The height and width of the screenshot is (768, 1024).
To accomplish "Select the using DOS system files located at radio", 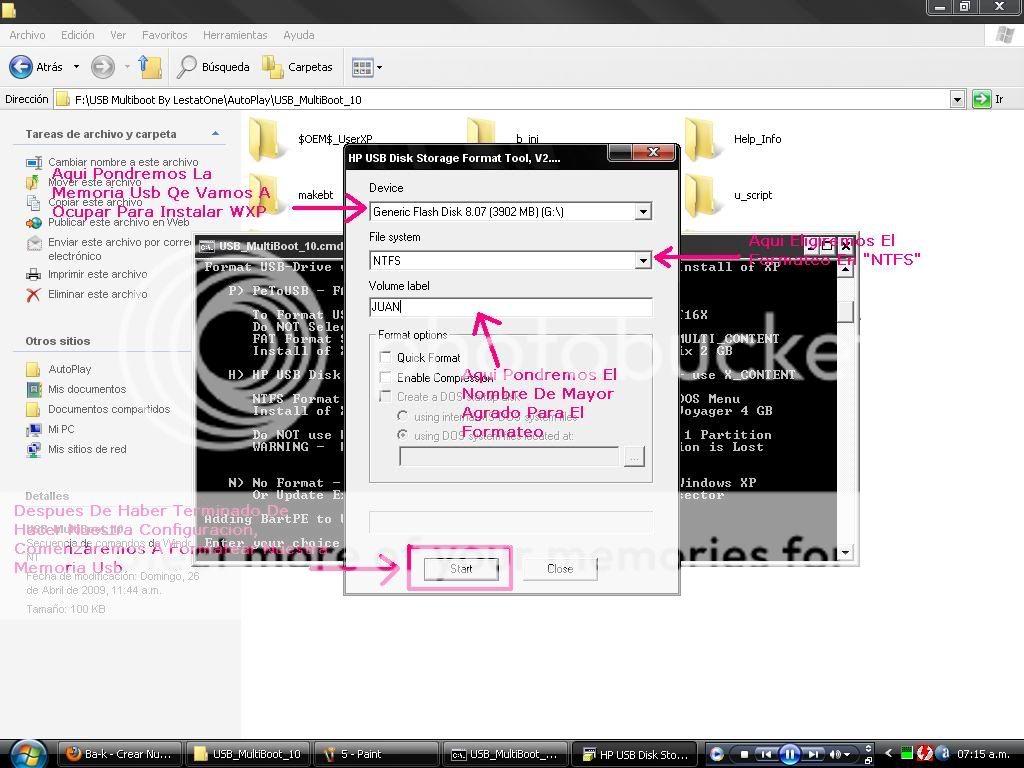I will point(402,435).
